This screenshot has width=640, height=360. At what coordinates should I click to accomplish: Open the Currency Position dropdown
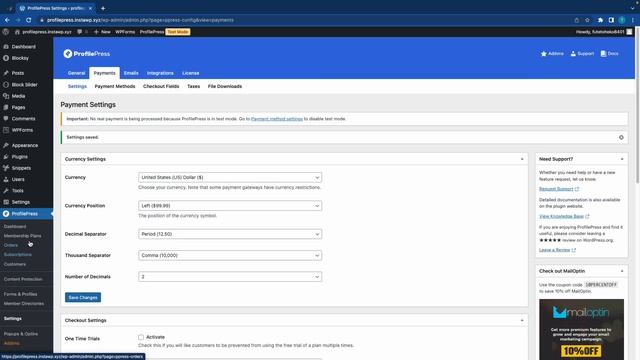click(x=230, y=206)
